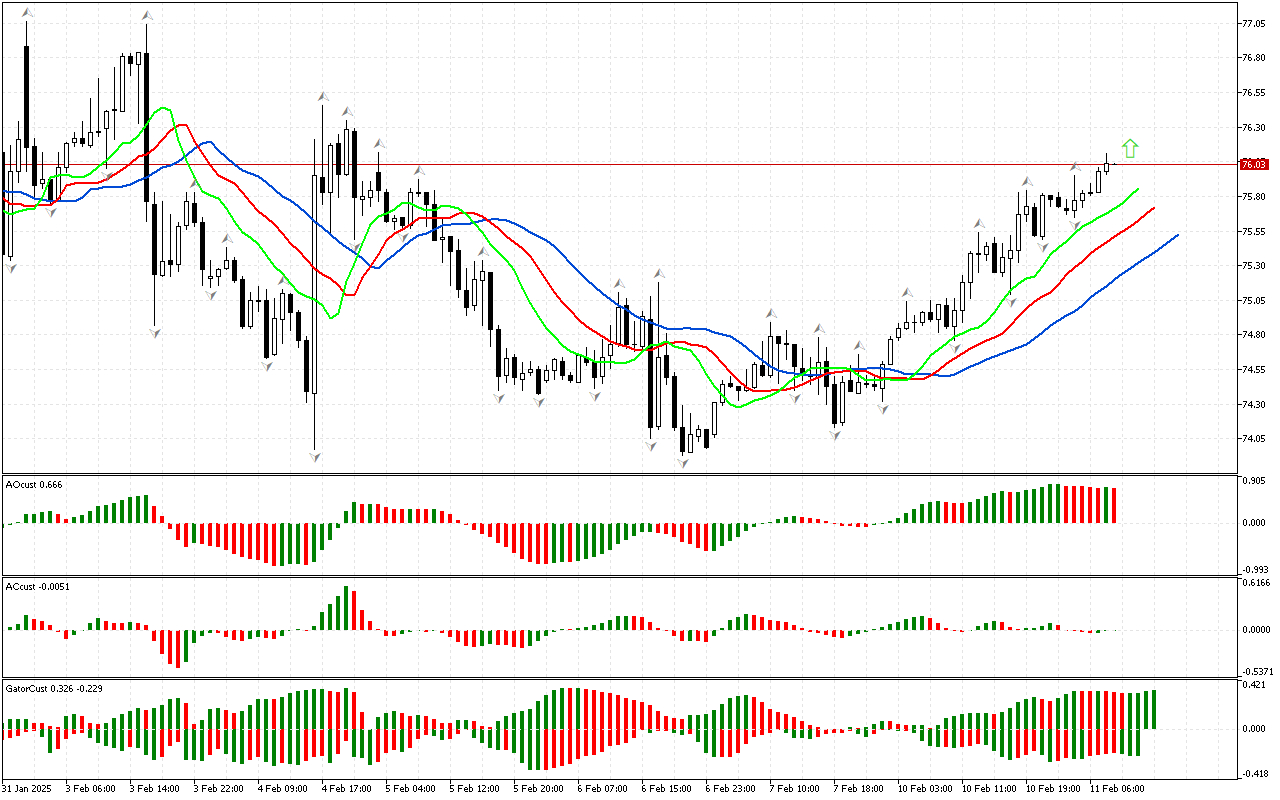Viewport: 1280px width, 800px height.
Task: Click the green up-arrow buy signal
Action: point(1130,149)
